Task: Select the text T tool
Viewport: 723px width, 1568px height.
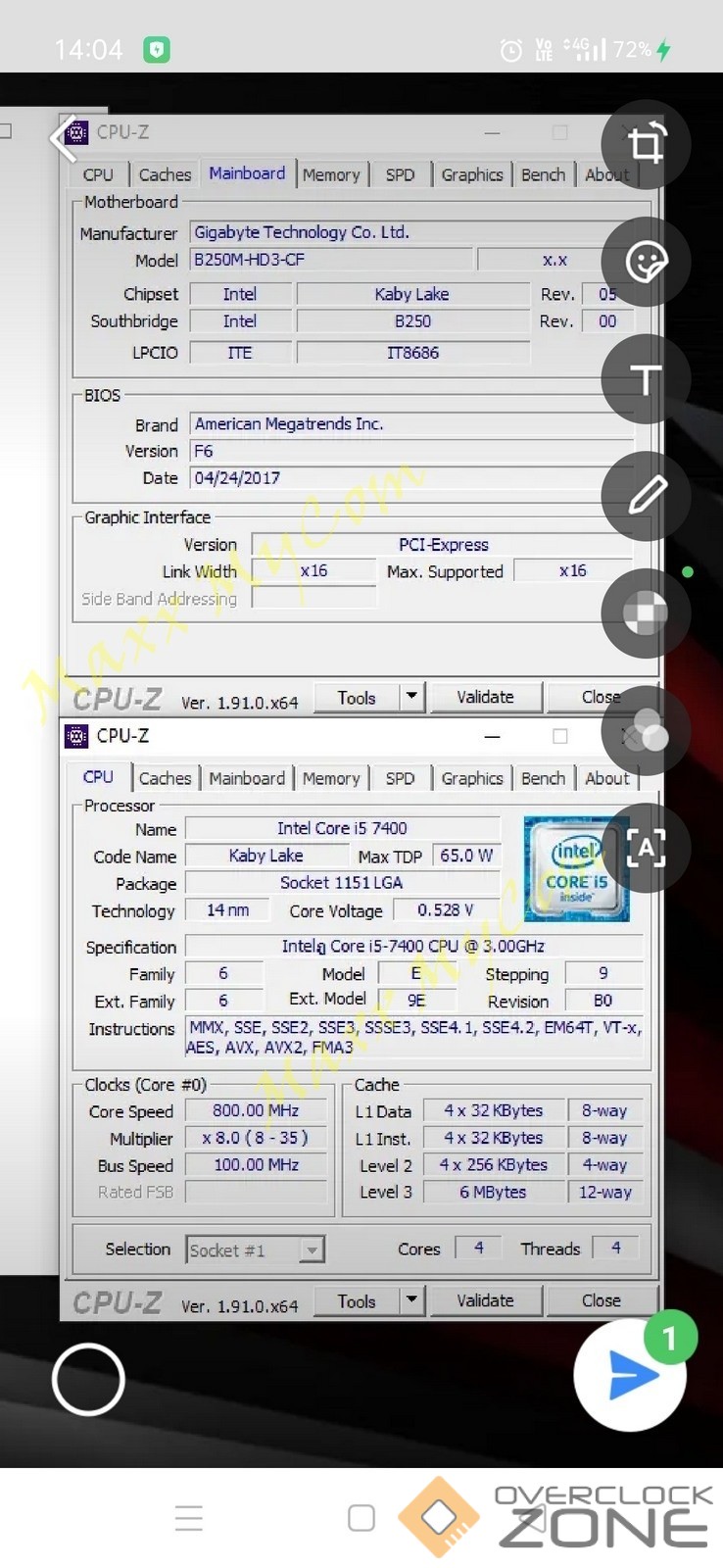Action: 646,379
